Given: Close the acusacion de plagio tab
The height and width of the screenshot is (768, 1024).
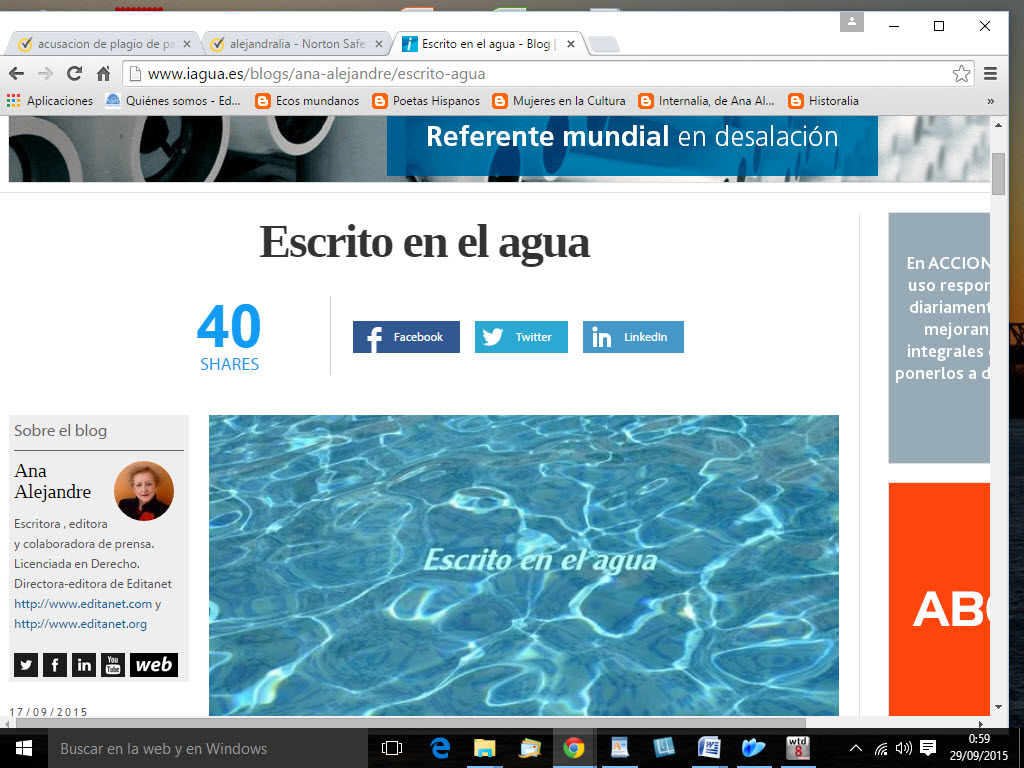Looking at the screenshot, I should [x=187, y=44].
